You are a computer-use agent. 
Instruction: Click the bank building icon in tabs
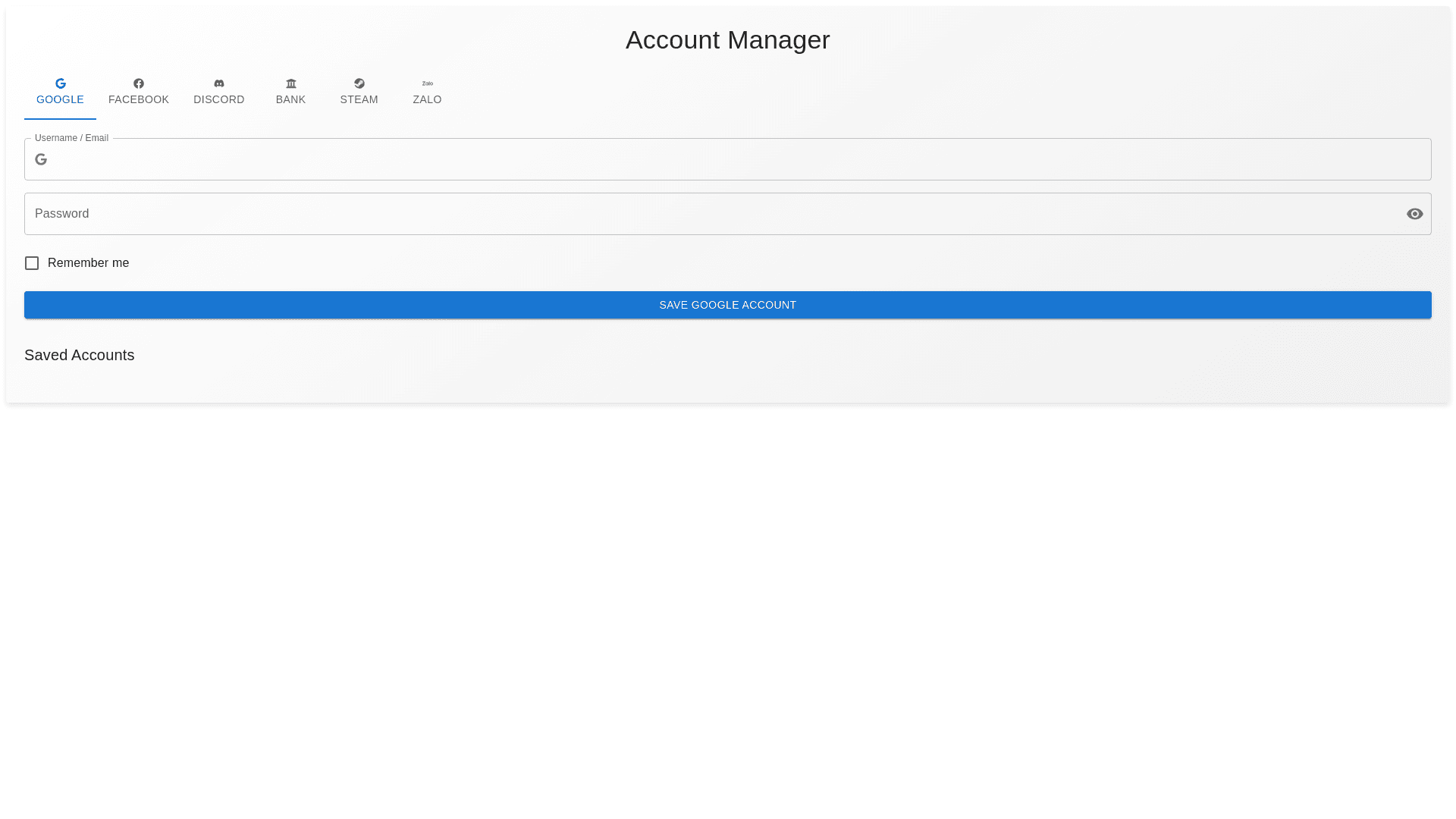coord(291,83)
